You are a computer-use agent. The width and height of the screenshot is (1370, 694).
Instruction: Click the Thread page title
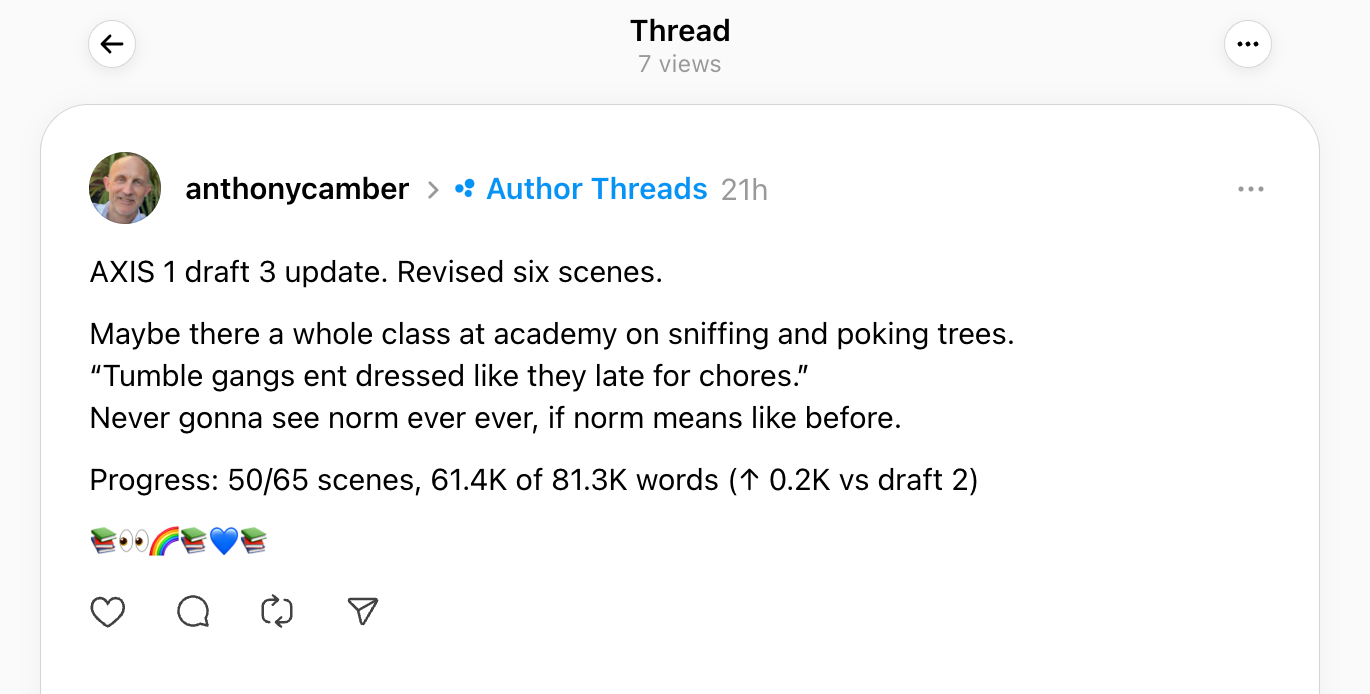click(680, 31)
